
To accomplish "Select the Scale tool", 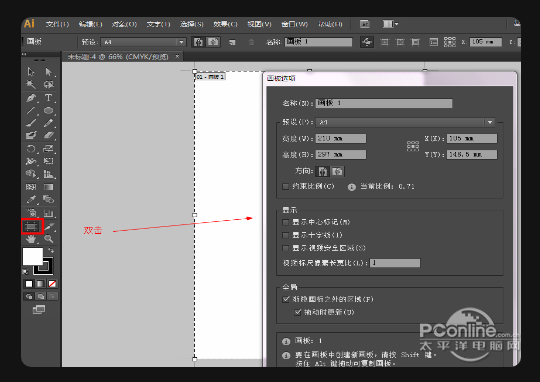I will (x=48, y=149).
